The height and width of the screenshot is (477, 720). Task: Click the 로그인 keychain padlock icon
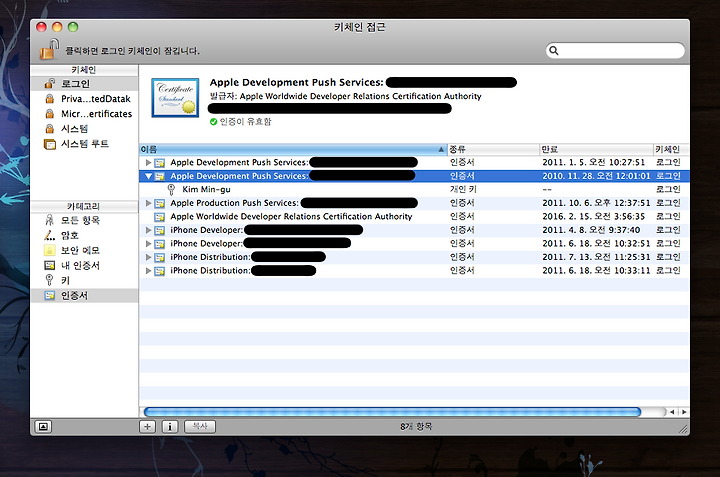[50, 84]
